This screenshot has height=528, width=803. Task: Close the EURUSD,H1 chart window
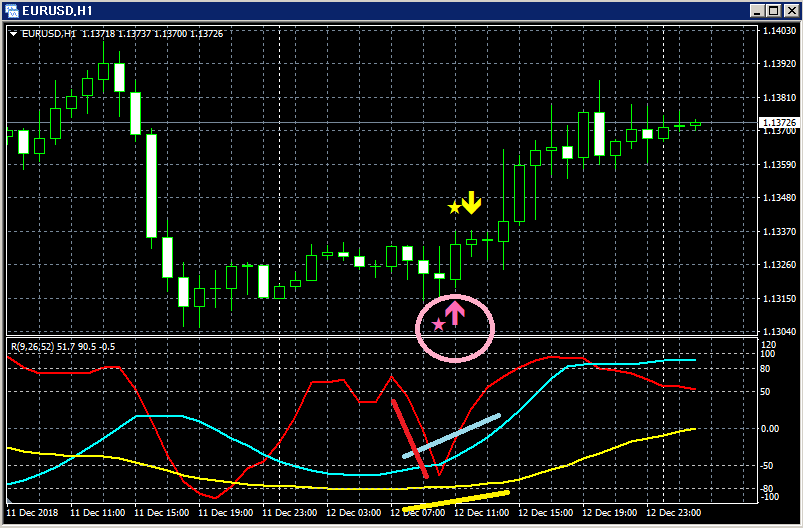pyautogui.click(x=791, y=11)
